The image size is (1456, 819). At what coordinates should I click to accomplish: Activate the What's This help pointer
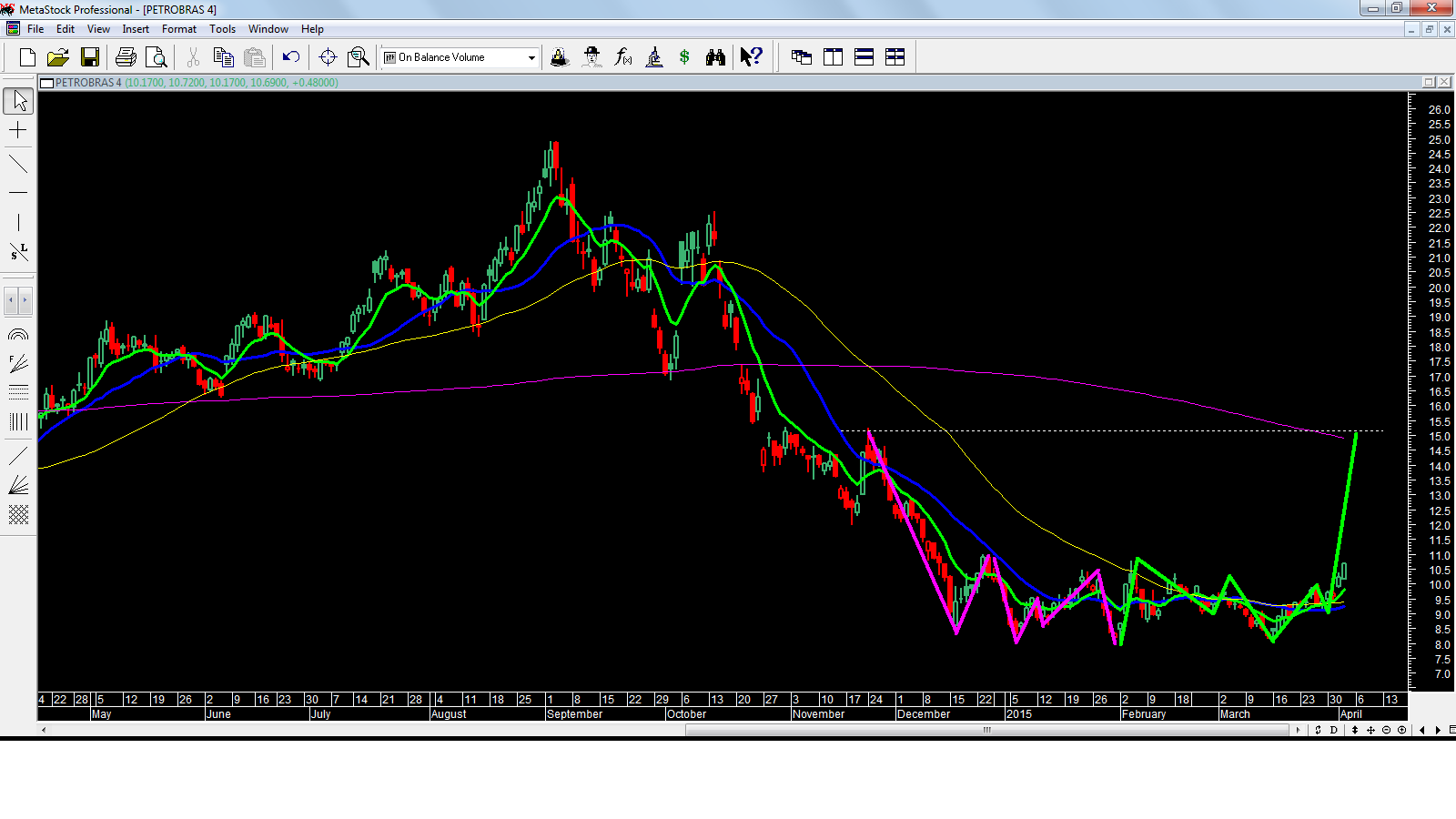751,57
